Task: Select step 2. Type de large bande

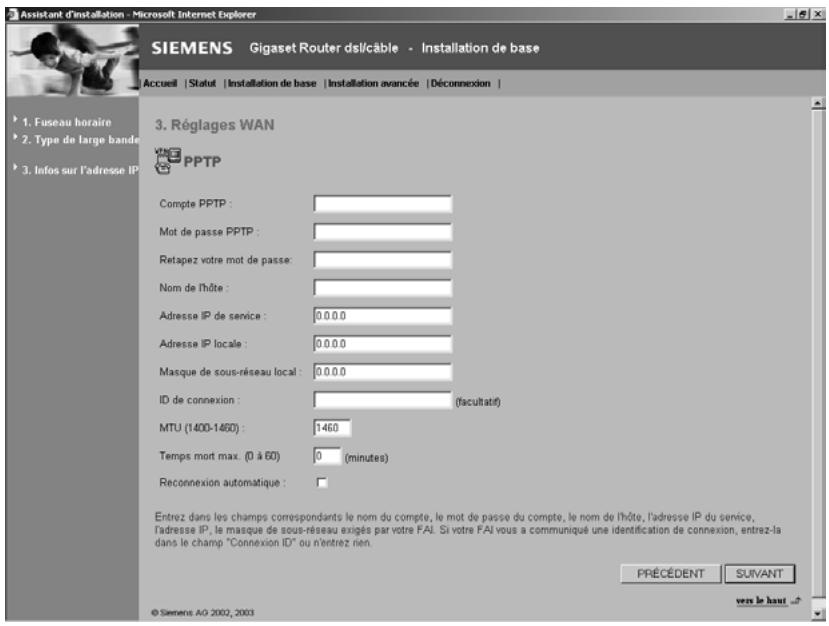Action: [80, 140]
